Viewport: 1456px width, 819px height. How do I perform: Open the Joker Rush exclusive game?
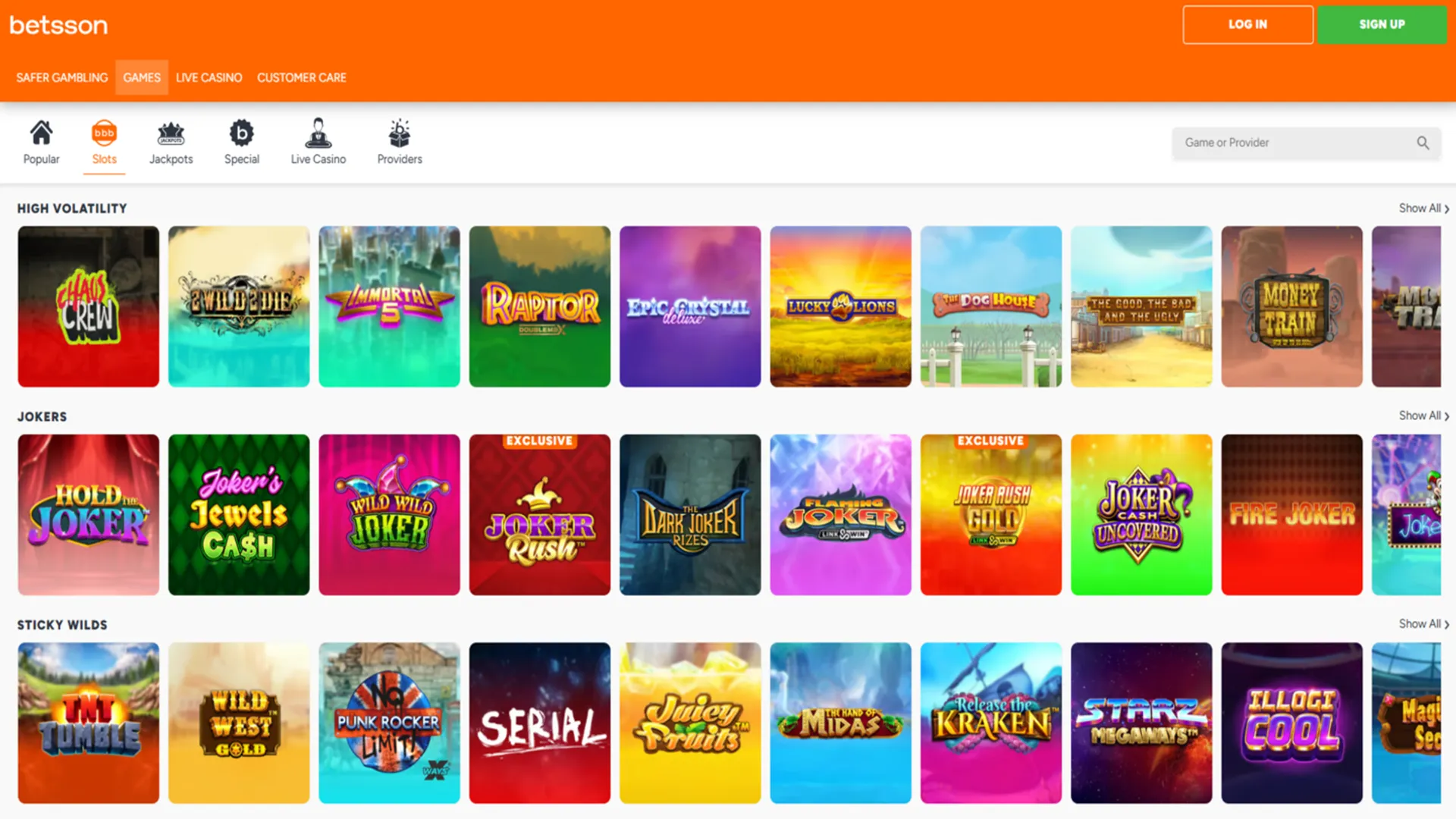pos(539,514)
